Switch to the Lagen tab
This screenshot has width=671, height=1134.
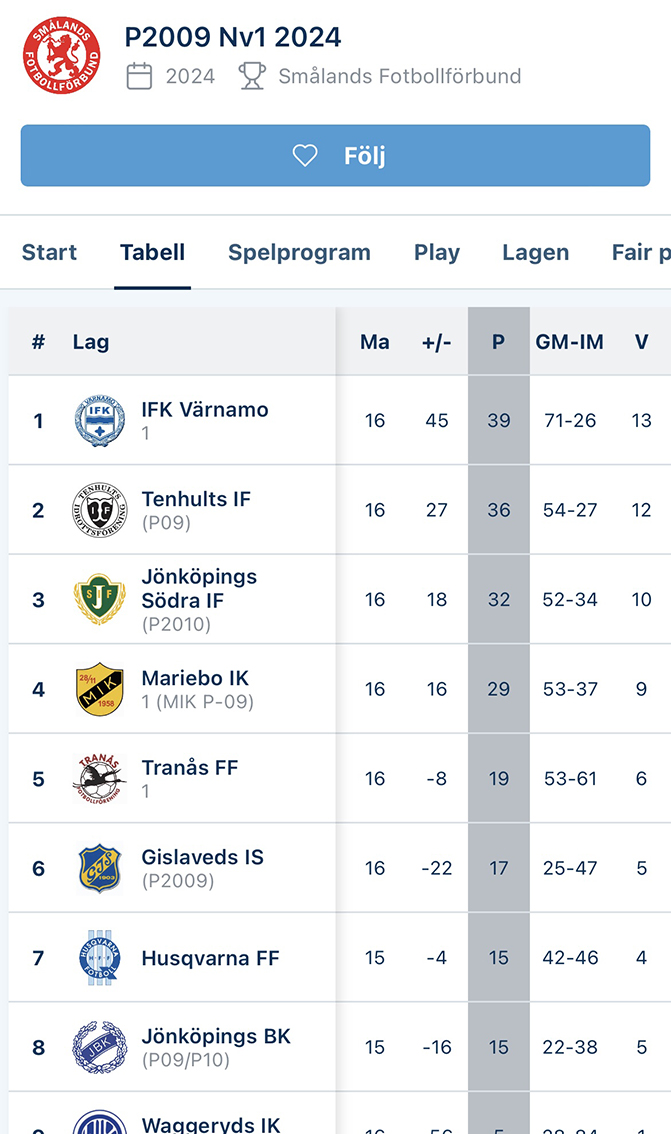[536, 253]
